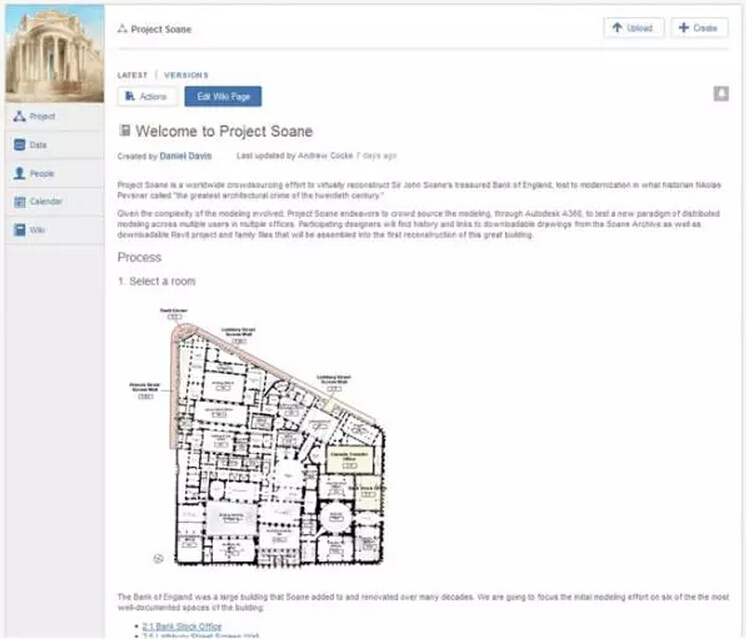Image resolution: width=746 pixels, height=643 pixels.
Task: Select the Tivoli Corner label on floor plan
Action: click(173, 312)
